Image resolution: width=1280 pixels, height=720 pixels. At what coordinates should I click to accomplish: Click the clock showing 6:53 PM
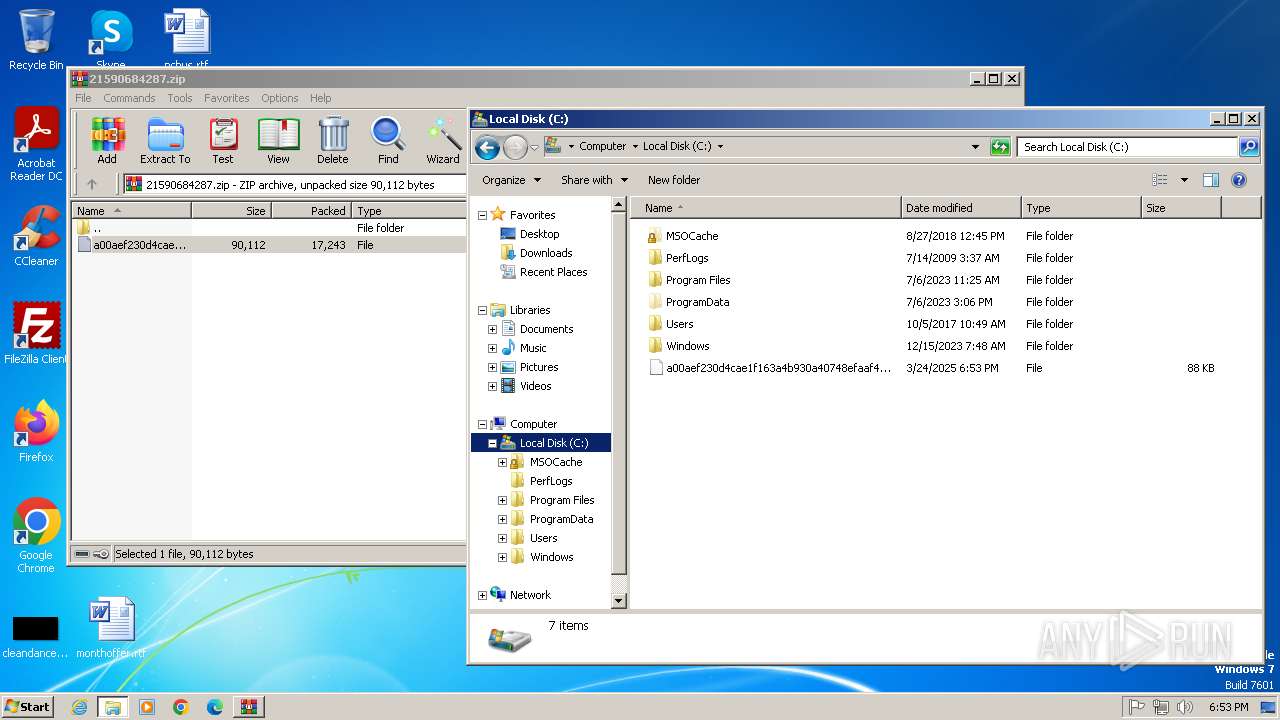pos(1228,707)
